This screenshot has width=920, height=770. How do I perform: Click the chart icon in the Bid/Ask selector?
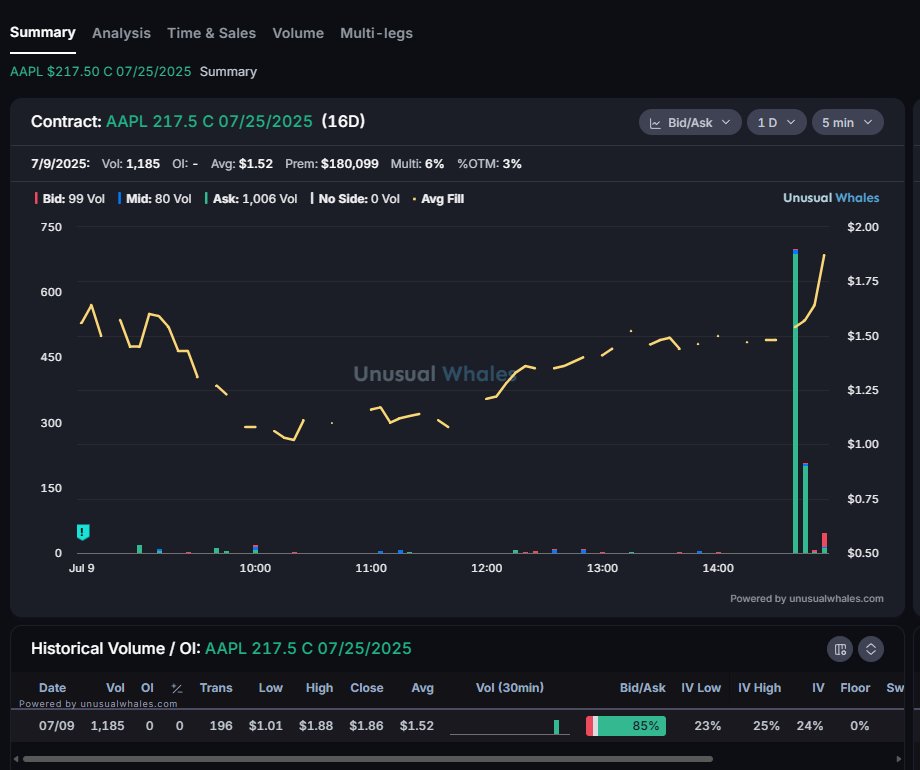655,123
